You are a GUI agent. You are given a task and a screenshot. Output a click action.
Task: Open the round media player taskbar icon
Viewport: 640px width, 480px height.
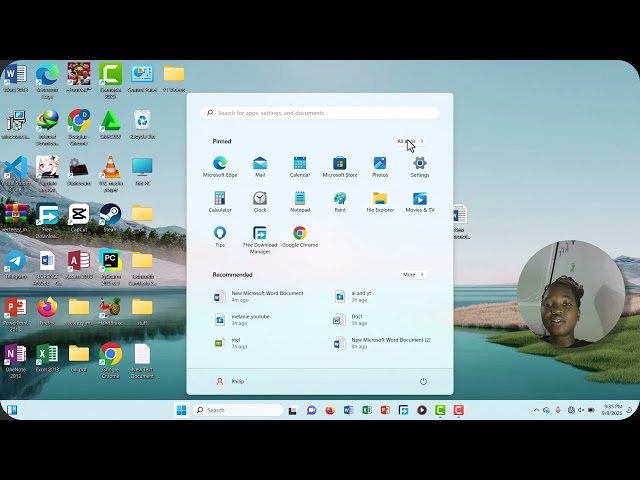pos(422,410)
